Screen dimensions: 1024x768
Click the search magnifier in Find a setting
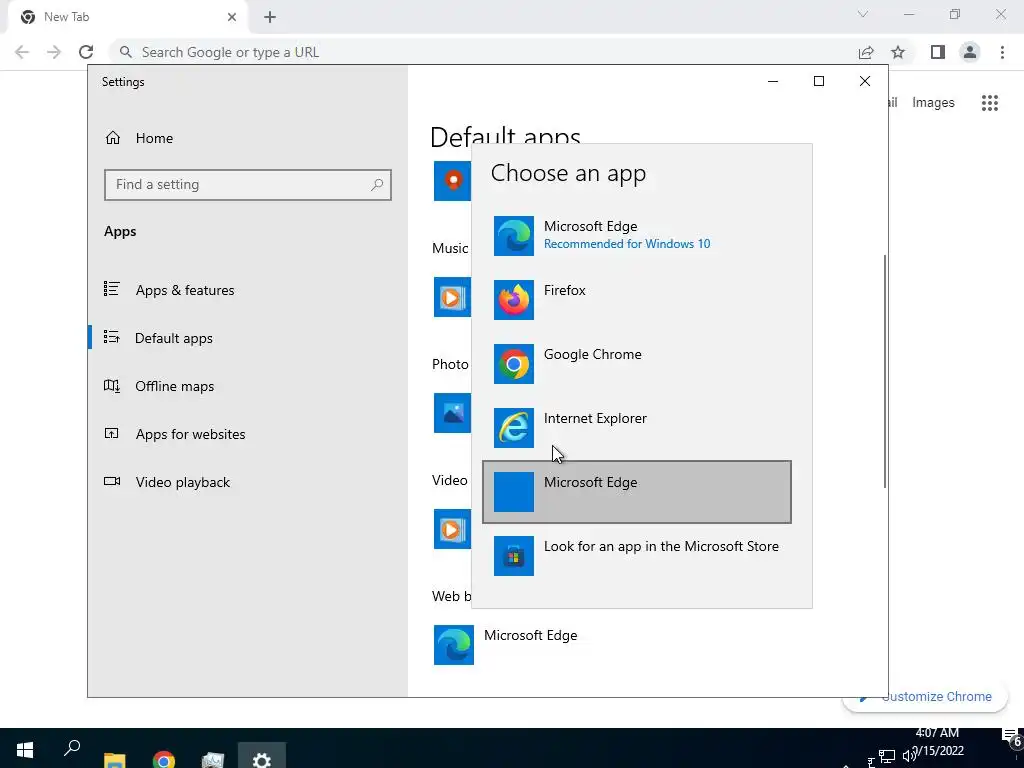pyautogui.click(x=377, y=185)
